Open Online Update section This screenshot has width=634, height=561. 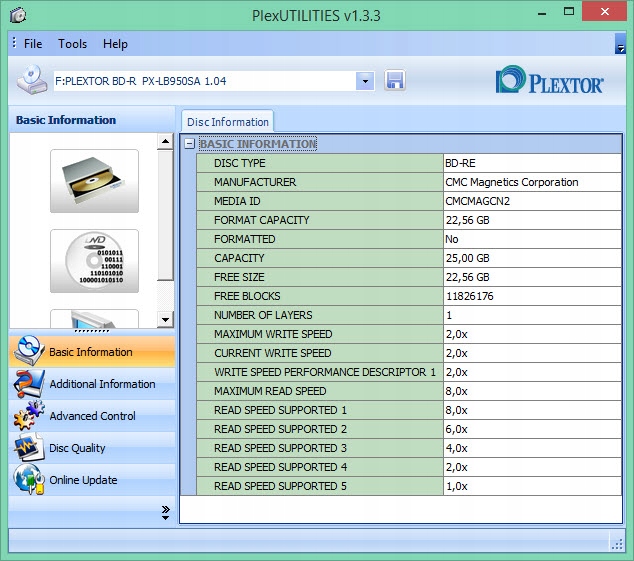coord(92,480)
